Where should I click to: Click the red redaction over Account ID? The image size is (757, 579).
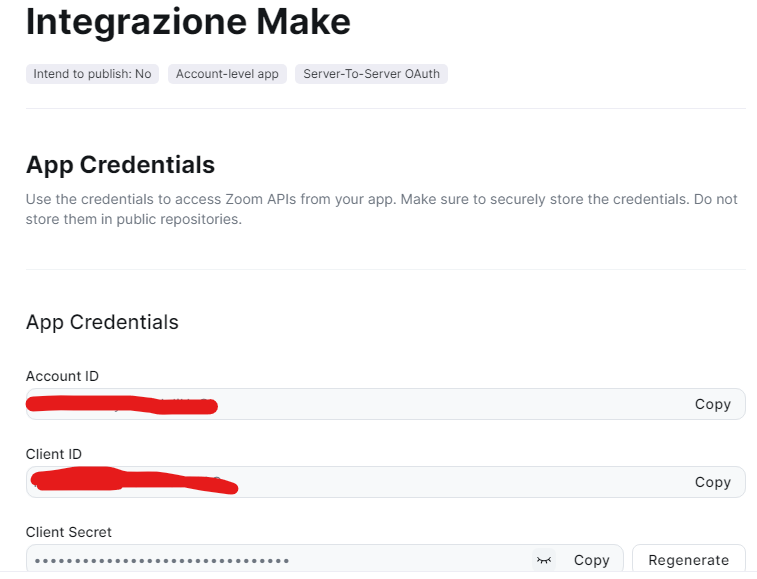coord(122,404)
